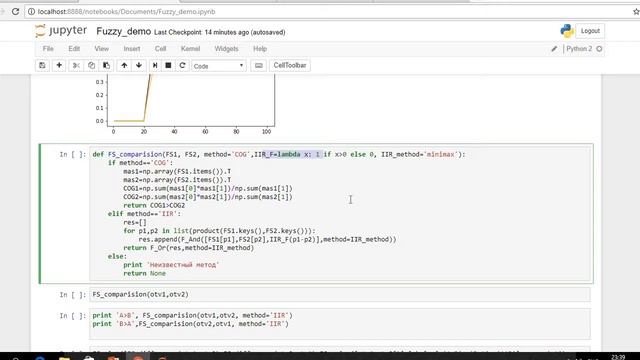The width and height of the screenshot is (640, 360).
Task: Paste cells below icon
Action: click(x=107, y=65)
